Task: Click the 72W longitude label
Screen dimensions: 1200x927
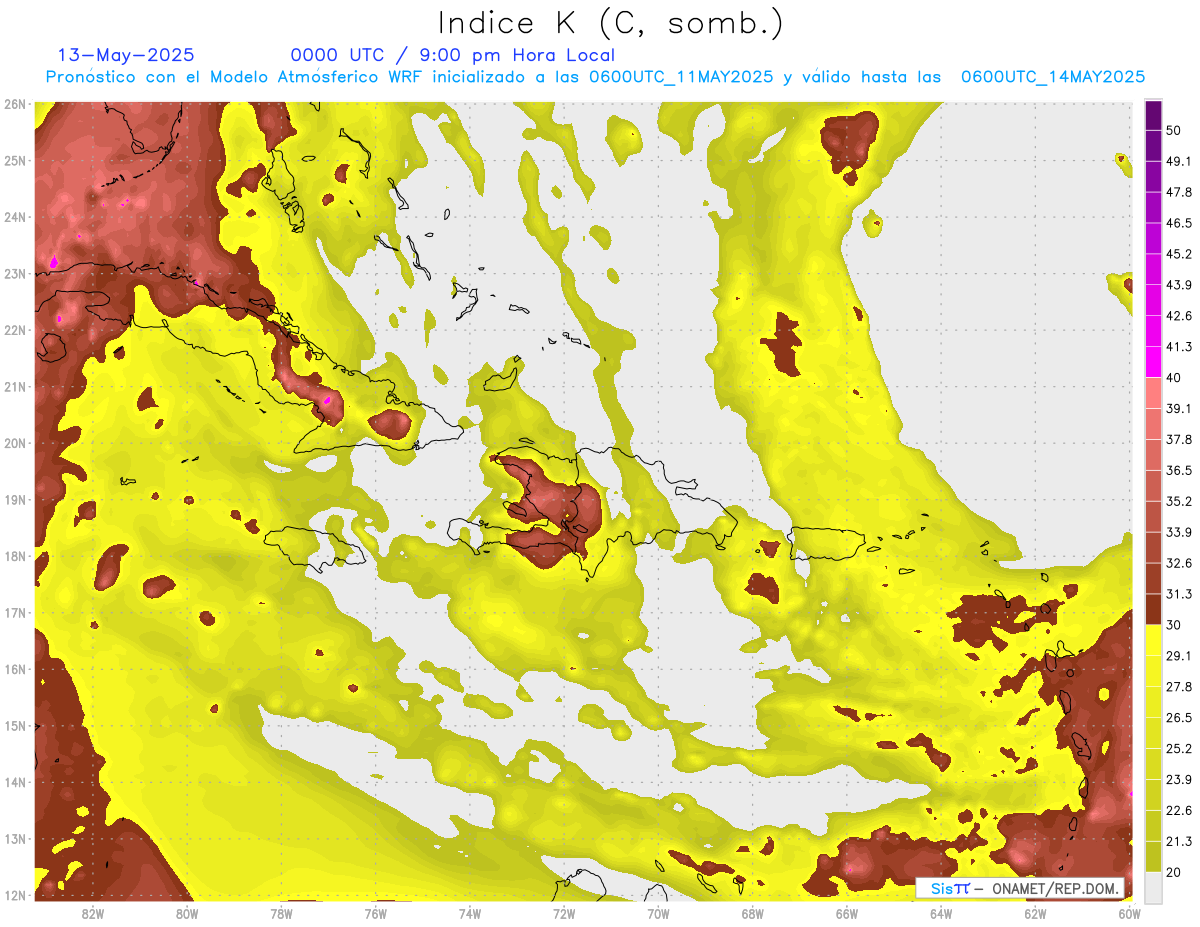Action: tap(564, 913)
